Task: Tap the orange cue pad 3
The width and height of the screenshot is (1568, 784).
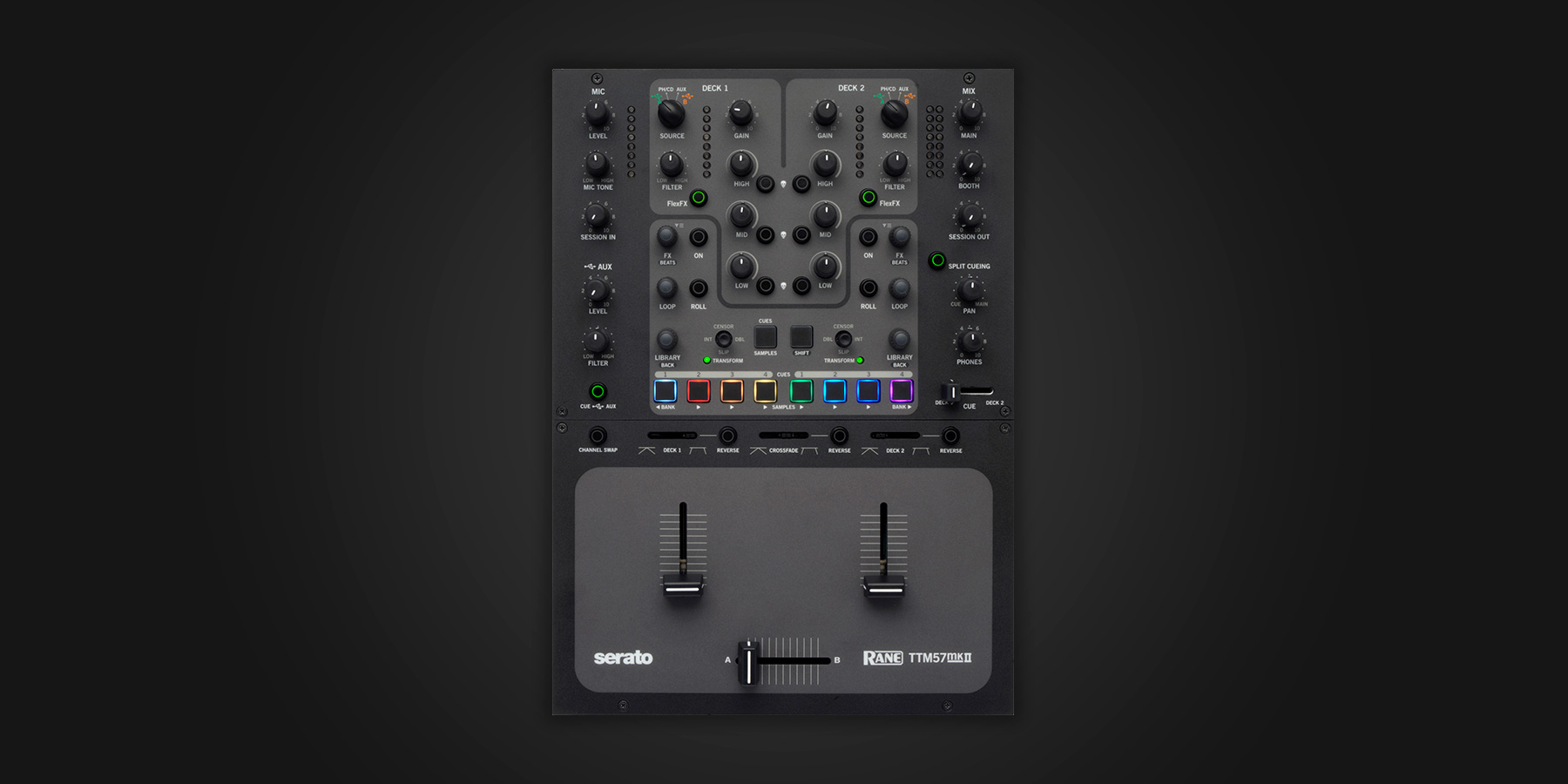Action: (732, 391)
